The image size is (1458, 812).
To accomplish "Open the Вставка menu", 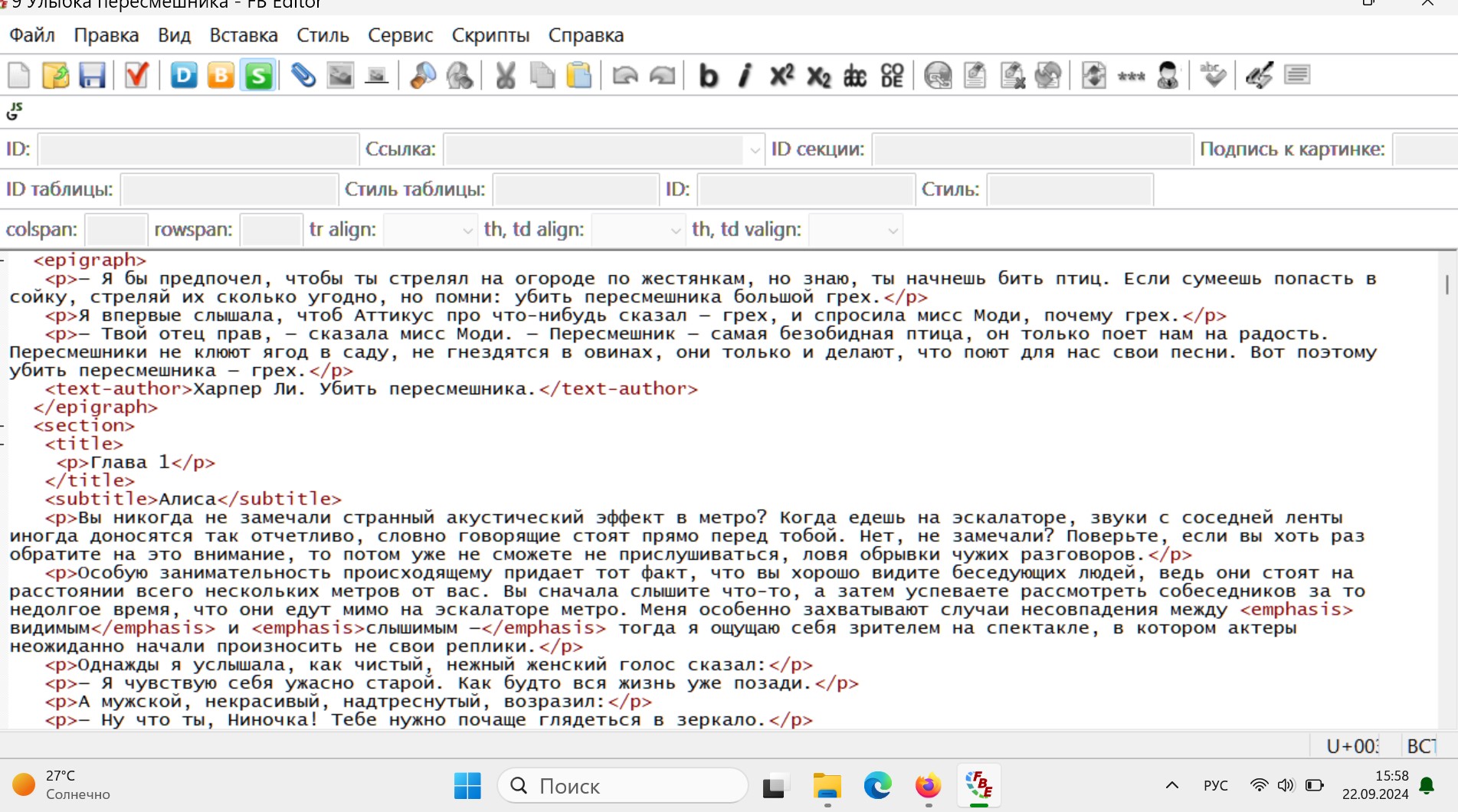I will pos(244,35).
